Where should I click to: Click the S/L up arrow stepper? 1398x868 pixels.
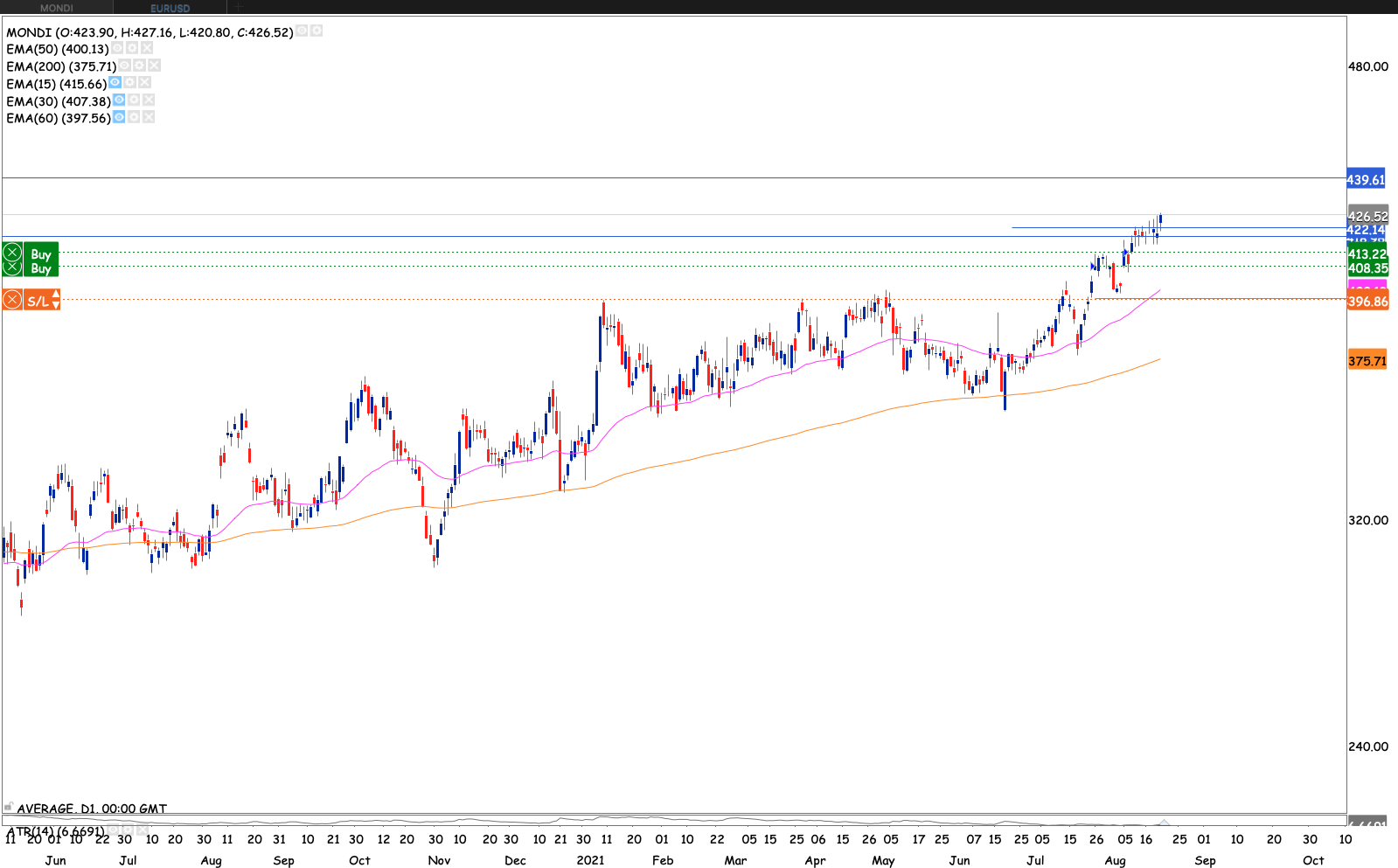tap(56, 295)
